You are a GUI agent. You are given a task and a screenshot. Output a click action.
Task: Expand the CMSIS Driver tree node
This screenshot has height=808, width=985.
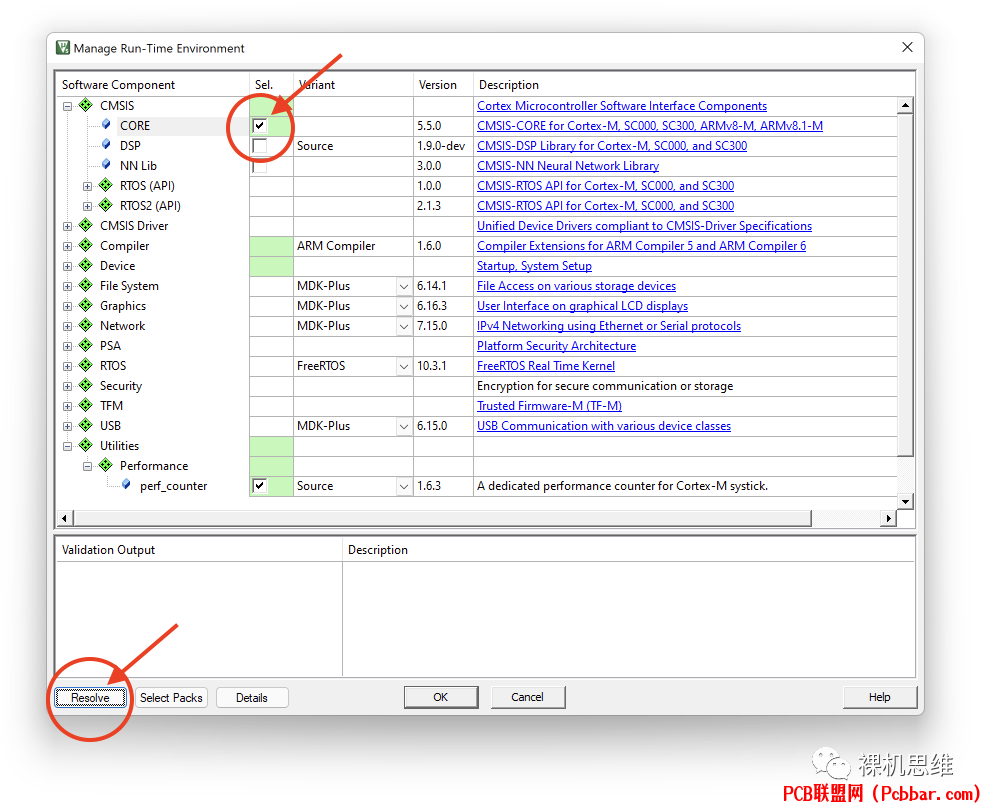67,226
